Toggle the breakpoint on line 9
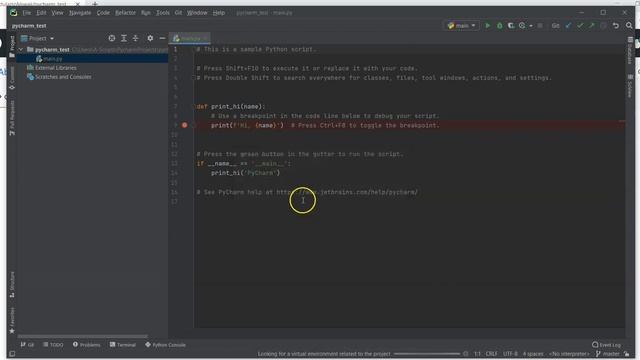This screenshot has width=640, height=360. coord(184,125)
